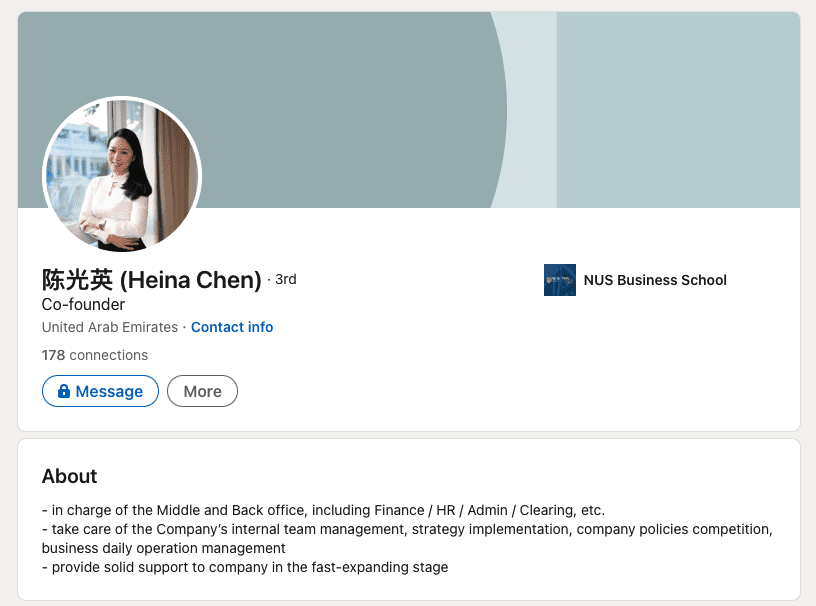Expand the More options dropdown
The height and width of the screenshot is (606, 816).
point(202,392)
